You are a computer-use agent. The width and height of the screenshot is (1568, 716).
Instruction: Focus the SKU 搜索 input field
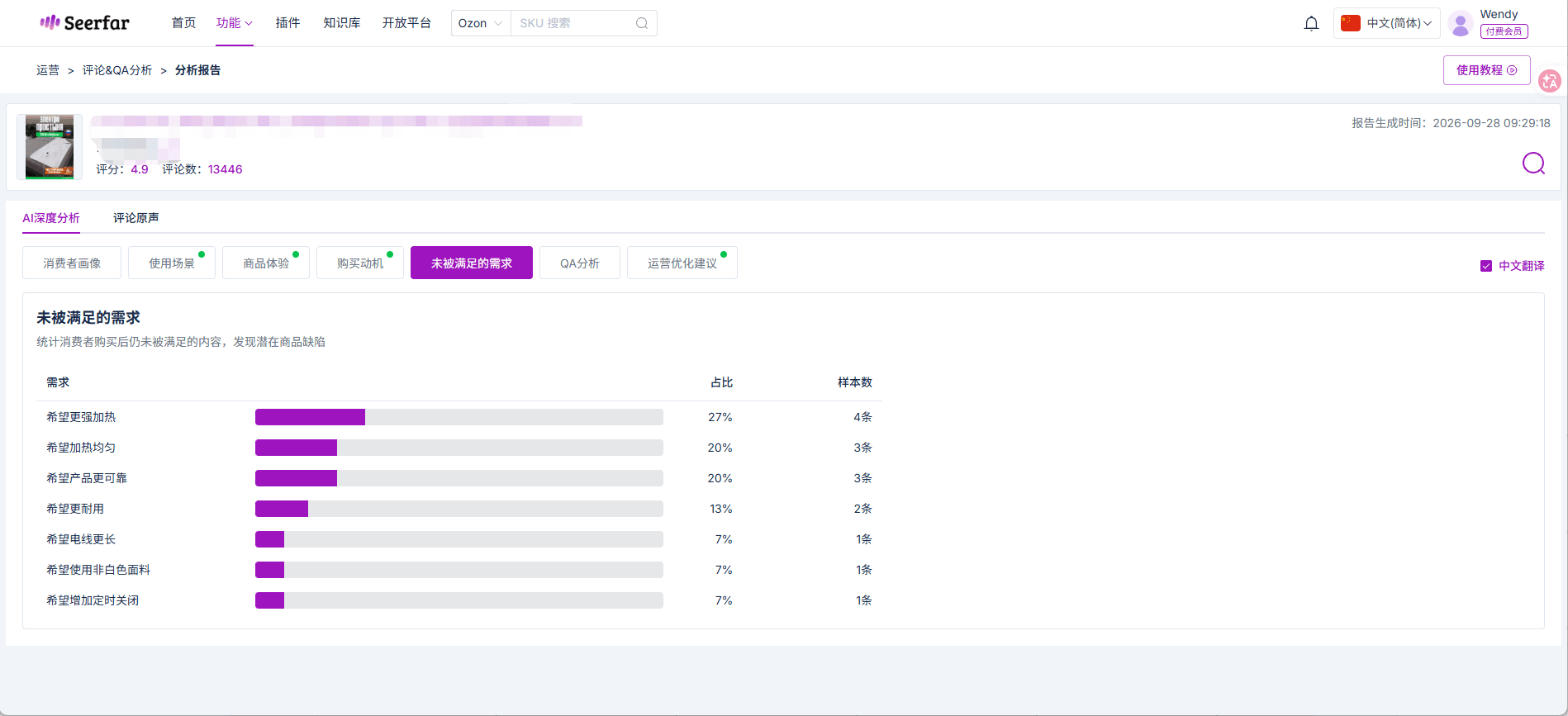573,23
